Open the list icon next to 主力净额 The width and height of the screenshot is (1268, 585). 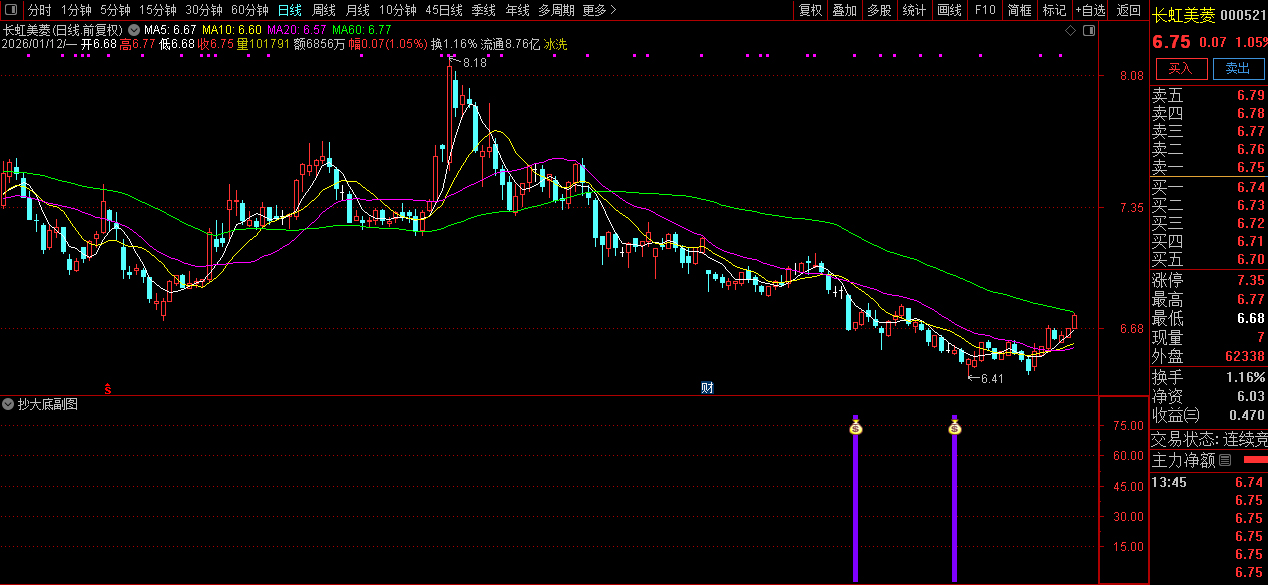pyautogui.click(x=1225, y=460)
